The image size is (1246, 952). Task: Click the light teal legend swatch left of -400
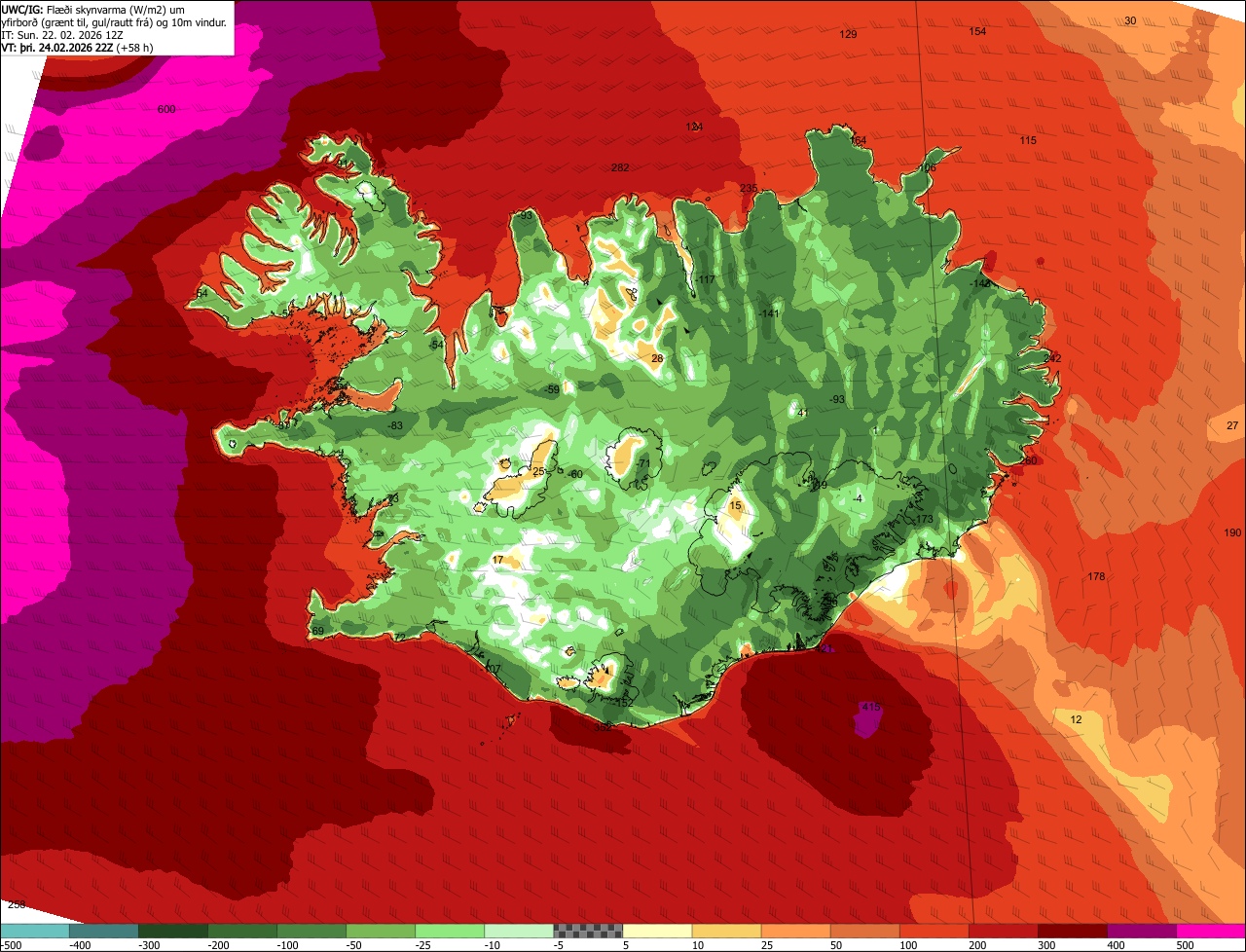point(35,931)
